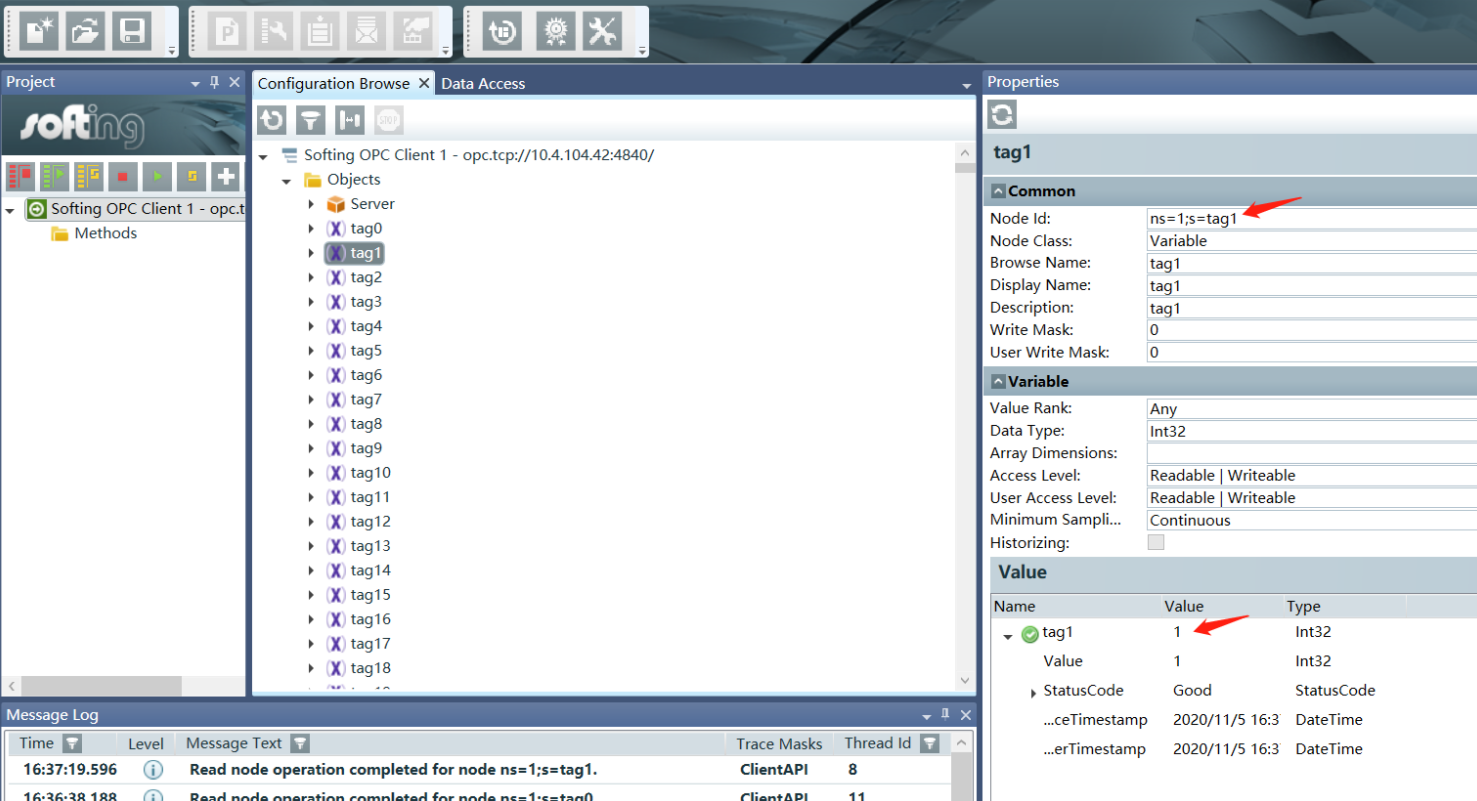Click the Server object cube icon
Screen dimensions: 1477x801
click(x=336, y=204)
